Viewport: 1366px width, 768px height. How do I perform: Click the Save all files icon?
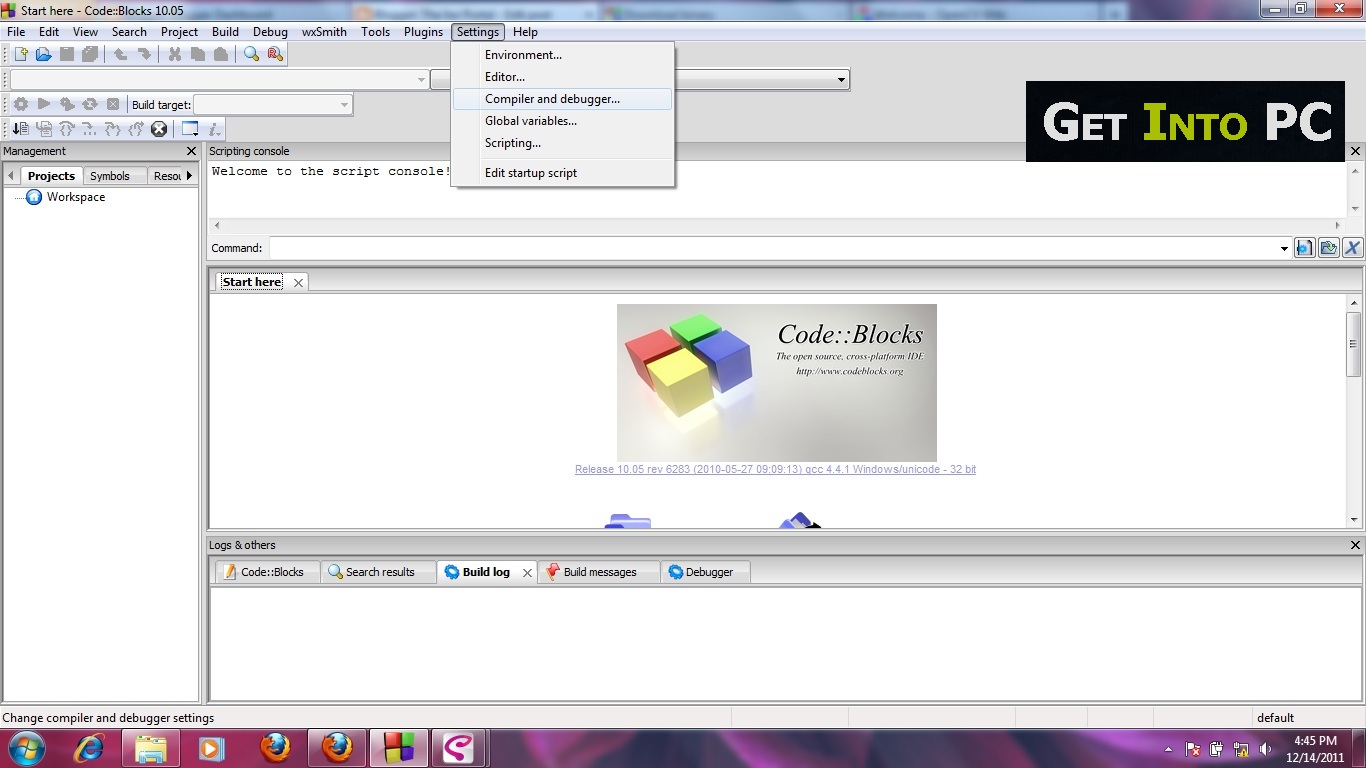click(x=90, y=55)
